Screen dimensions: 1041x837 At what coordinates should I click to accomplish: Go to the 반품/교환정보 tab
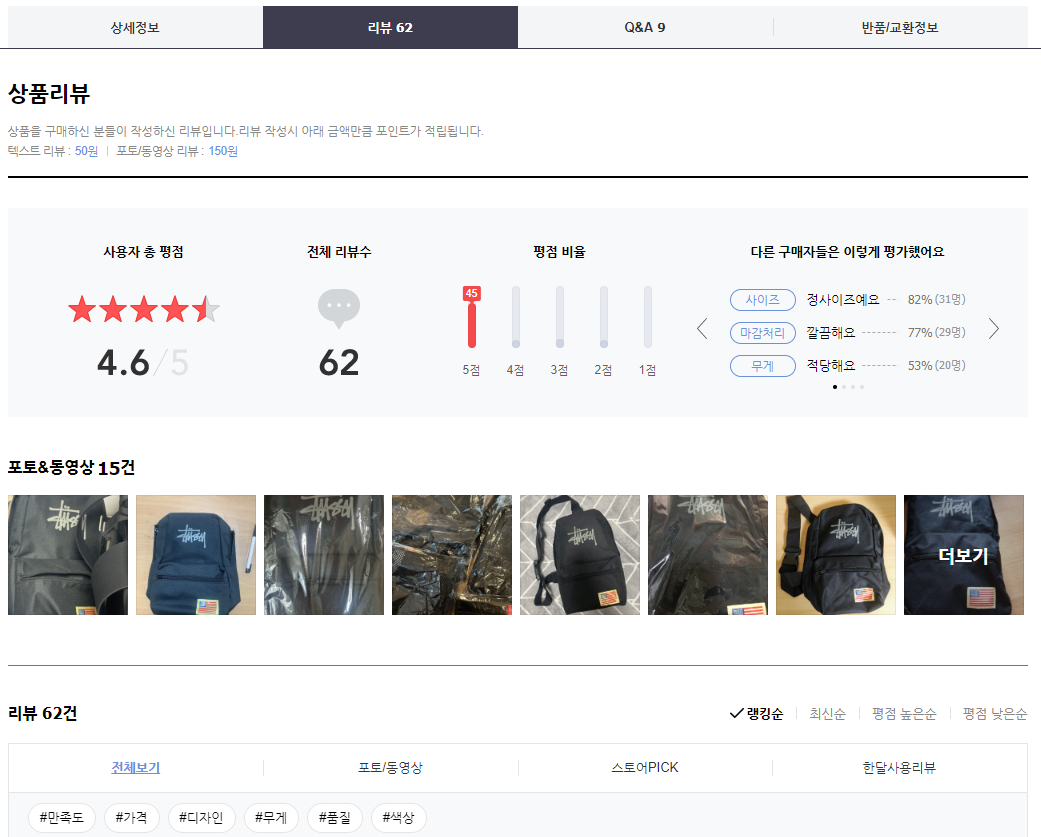(x=900, y=27)
